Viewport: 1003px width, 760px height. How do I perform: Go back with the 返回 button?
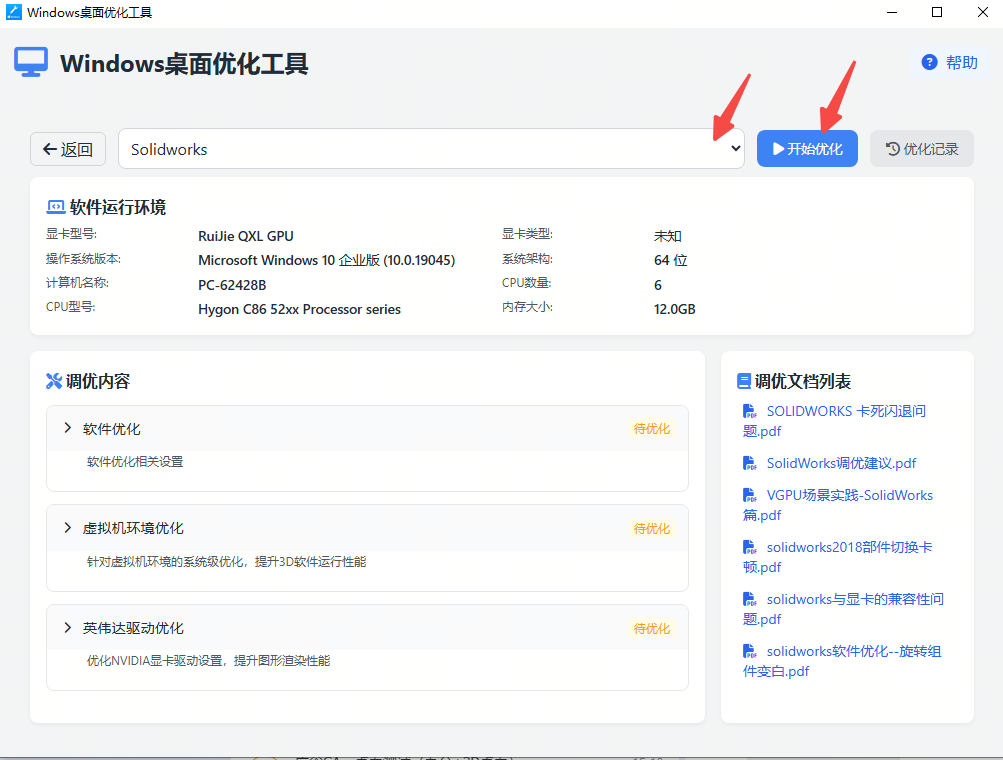[68, 149]
